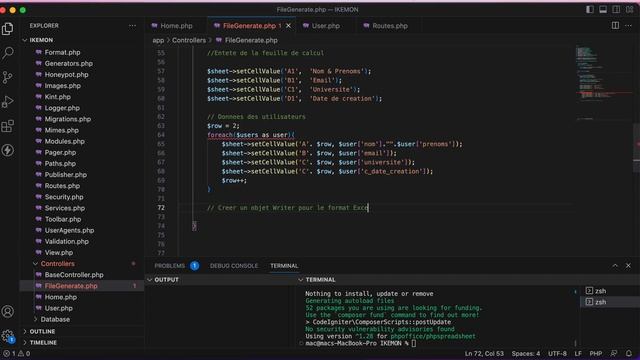Open Explorer more actions ellipsis
Screen dimensions: 640x360
[x=132, y=26]
